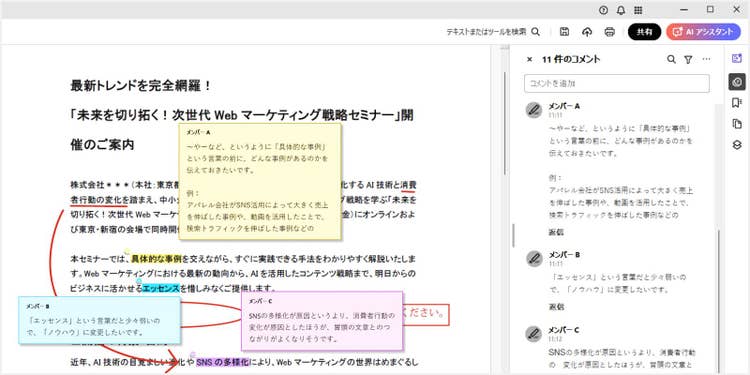750x375 pixels.
Task: Click the 最新トレンドを完全網羅！ heading
Action: point(141,86)
